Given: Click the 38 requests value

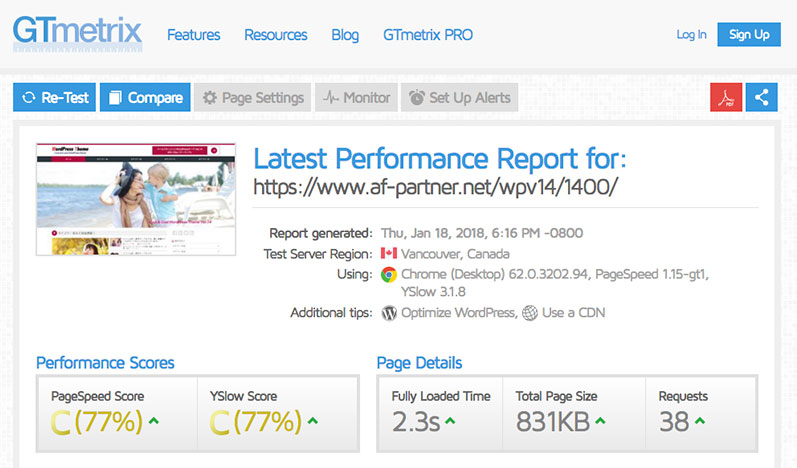Looking at the screenshot, I should (674, 422).
